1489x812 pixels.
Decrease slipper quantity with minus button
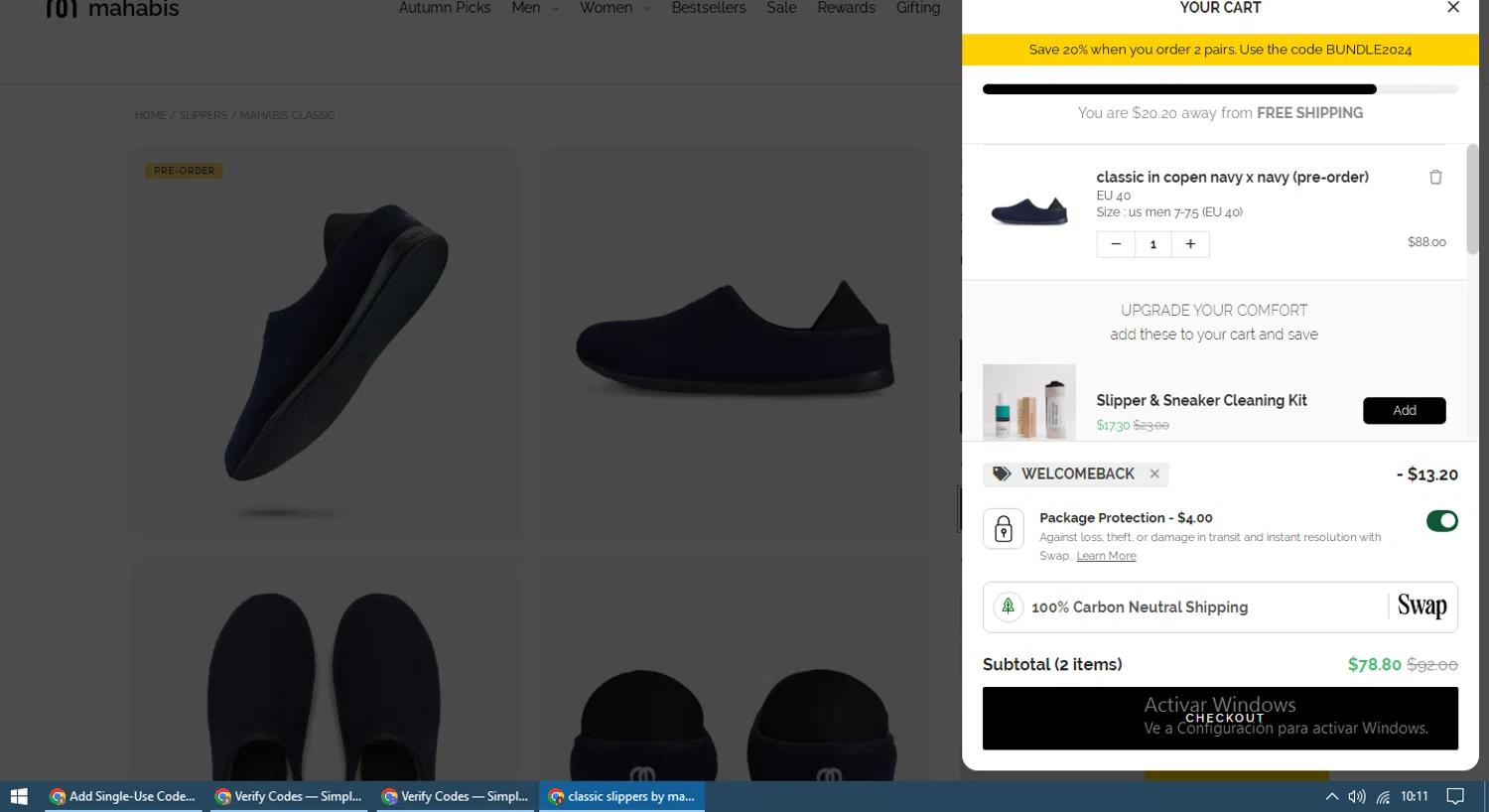(x=1116, y=244)
